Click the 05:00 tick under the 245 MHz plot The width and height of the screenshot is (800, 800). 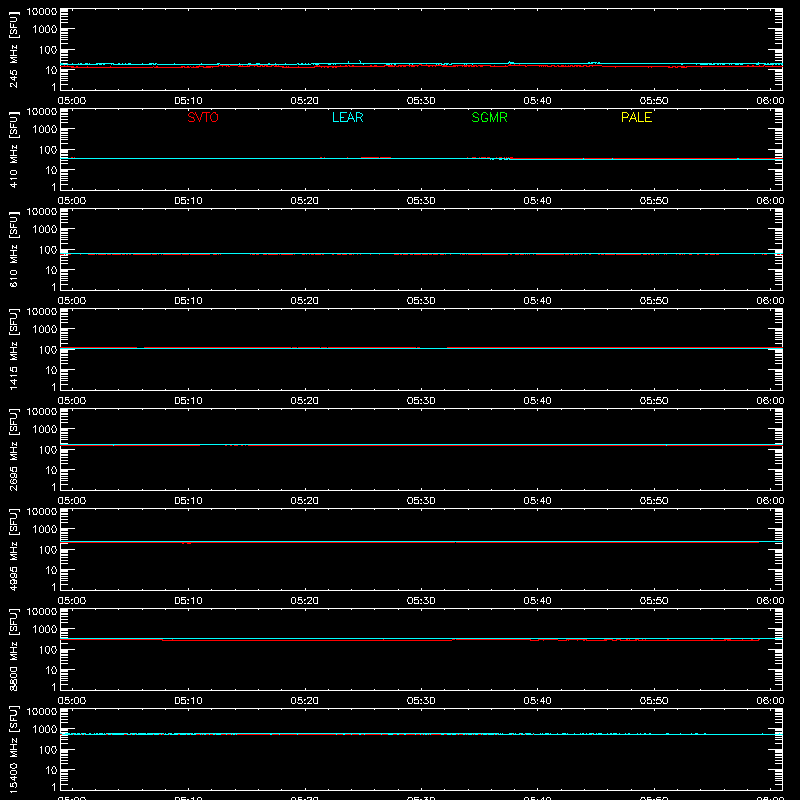[72, 101]
